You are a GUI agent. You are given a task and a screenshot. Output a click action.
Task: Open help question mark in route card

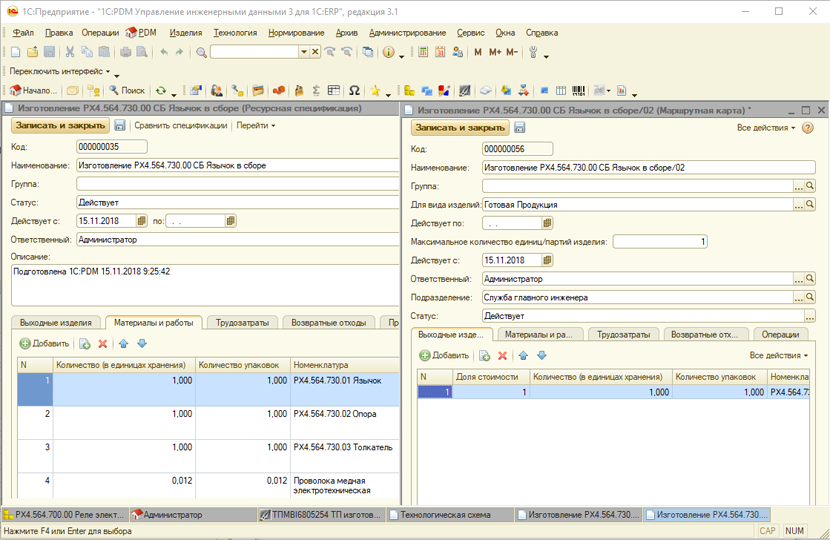[808, 128]
